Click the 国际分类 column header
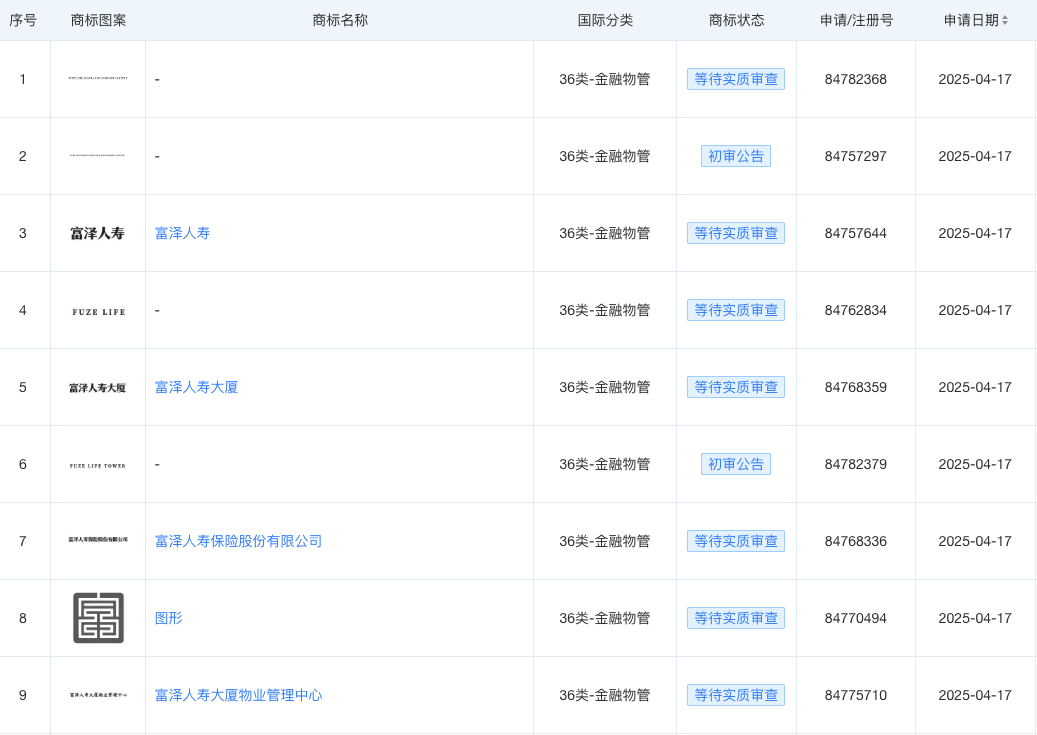 click(605, 20)
